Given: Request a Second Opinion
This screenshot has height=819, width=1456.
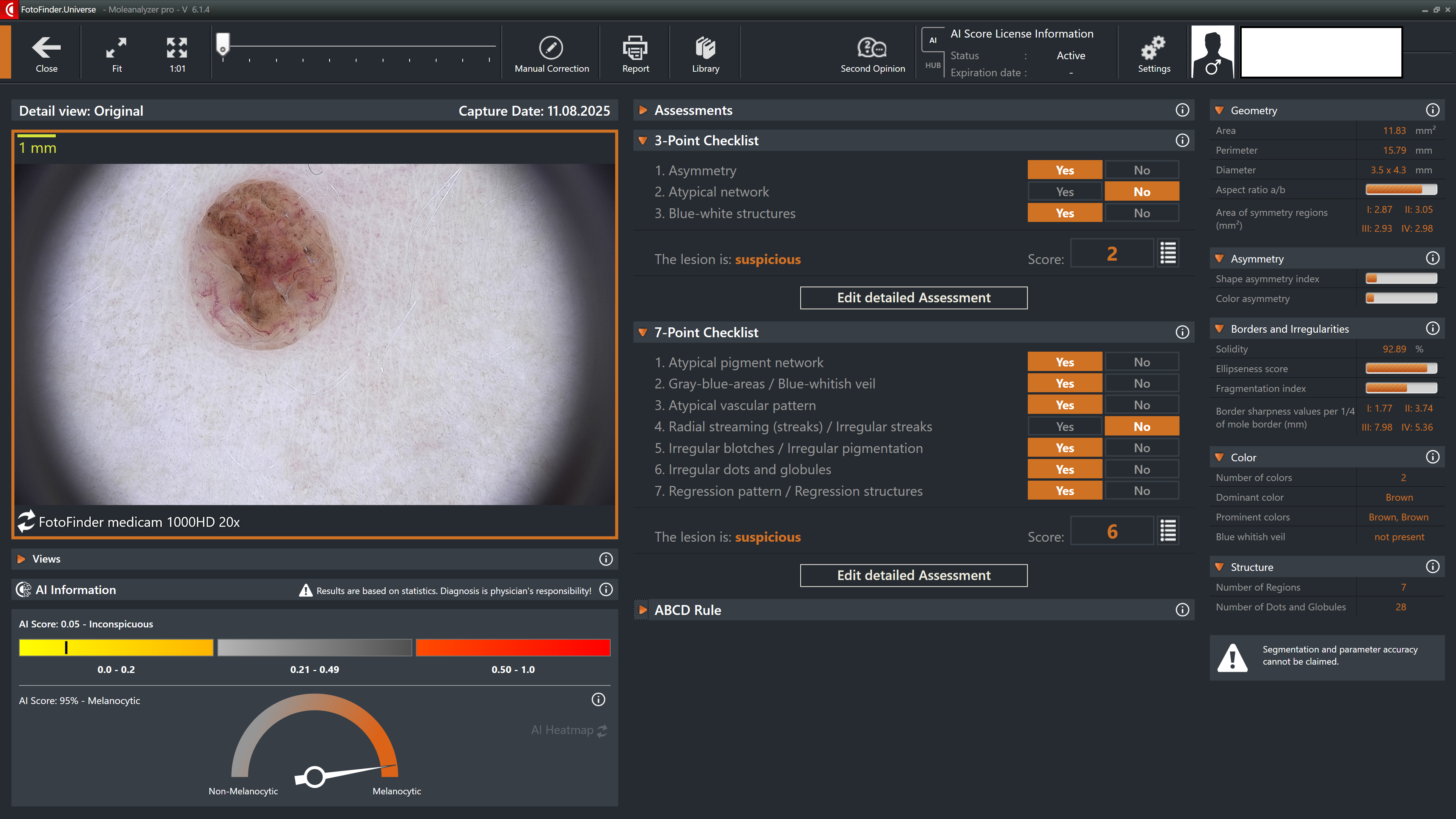Looking at the screenshot, I should click(872, 48).
